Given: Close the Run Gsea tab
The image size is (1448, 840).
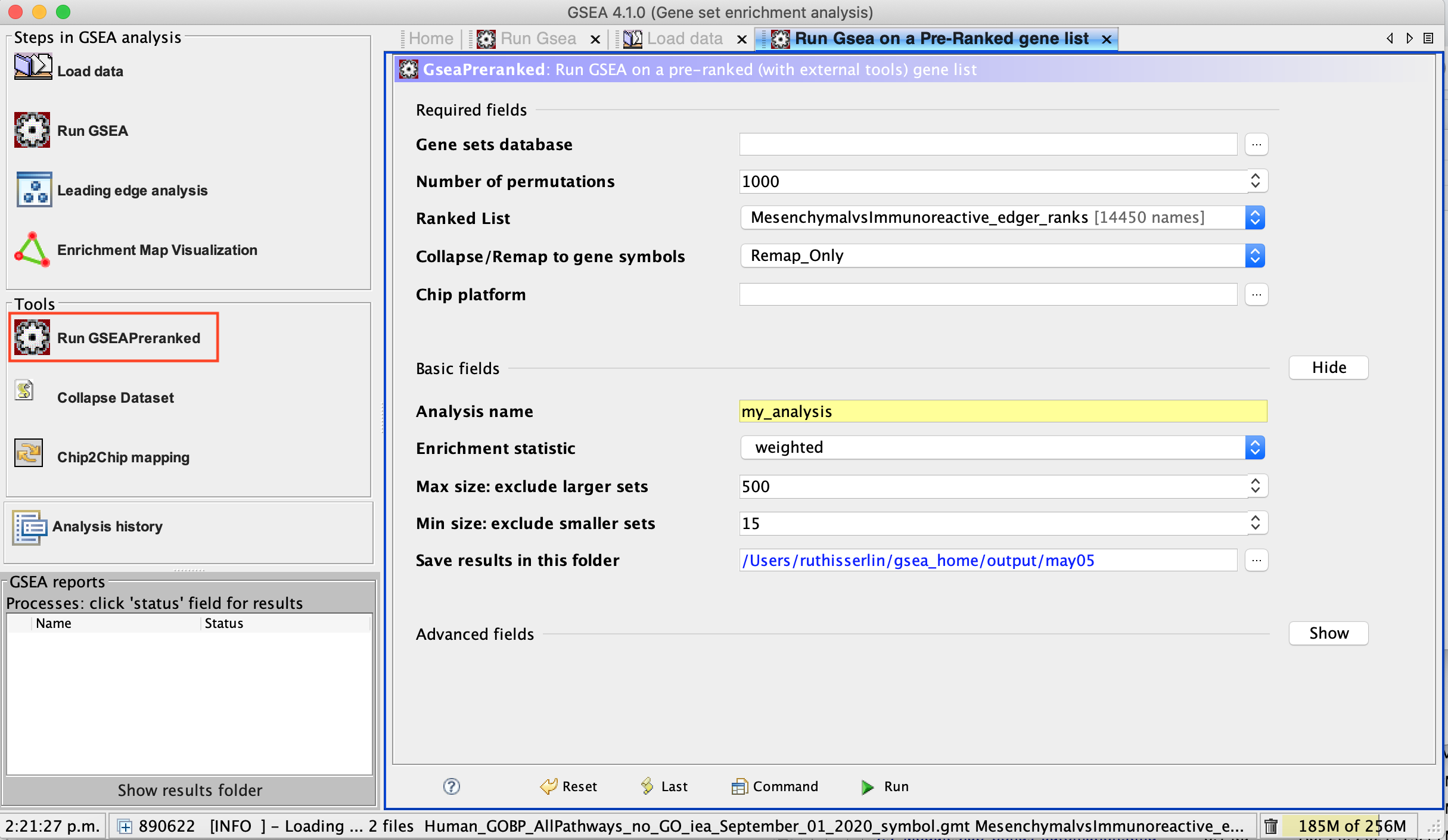Looking at the screenshot, I should click(595, 39).
